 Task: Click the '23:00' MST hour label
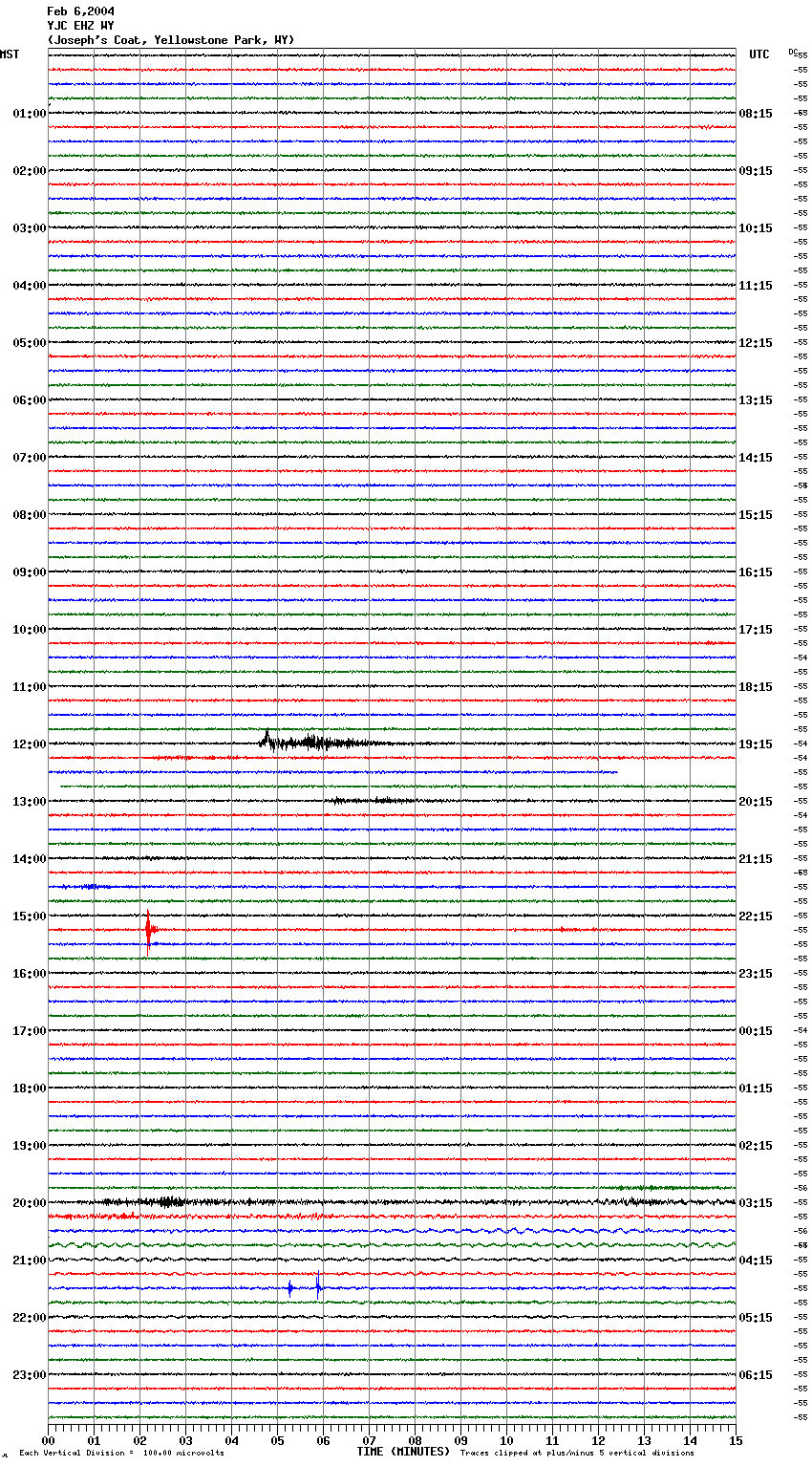click(29, 1375)
